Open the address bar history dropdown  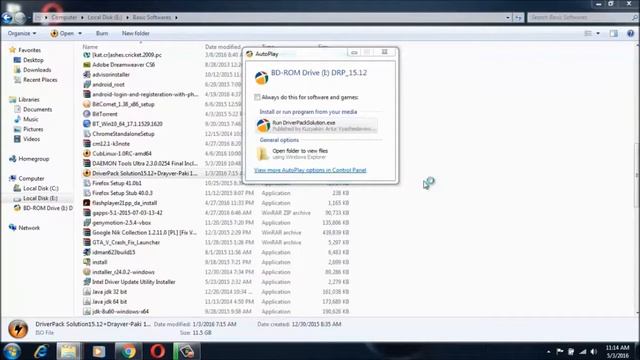pyautogui.click(x=508, y=18)
